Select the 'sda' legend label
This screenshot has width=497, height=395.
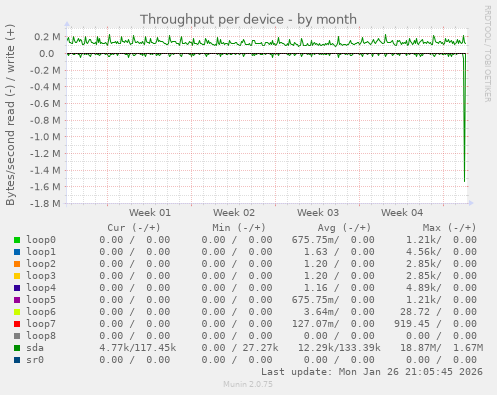[35, 348]
